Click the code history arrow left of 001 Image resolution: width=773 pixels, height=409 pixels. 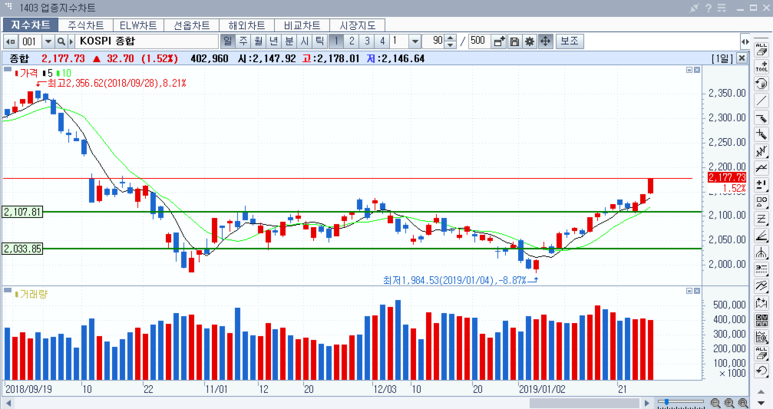click(x=10, y=41)
